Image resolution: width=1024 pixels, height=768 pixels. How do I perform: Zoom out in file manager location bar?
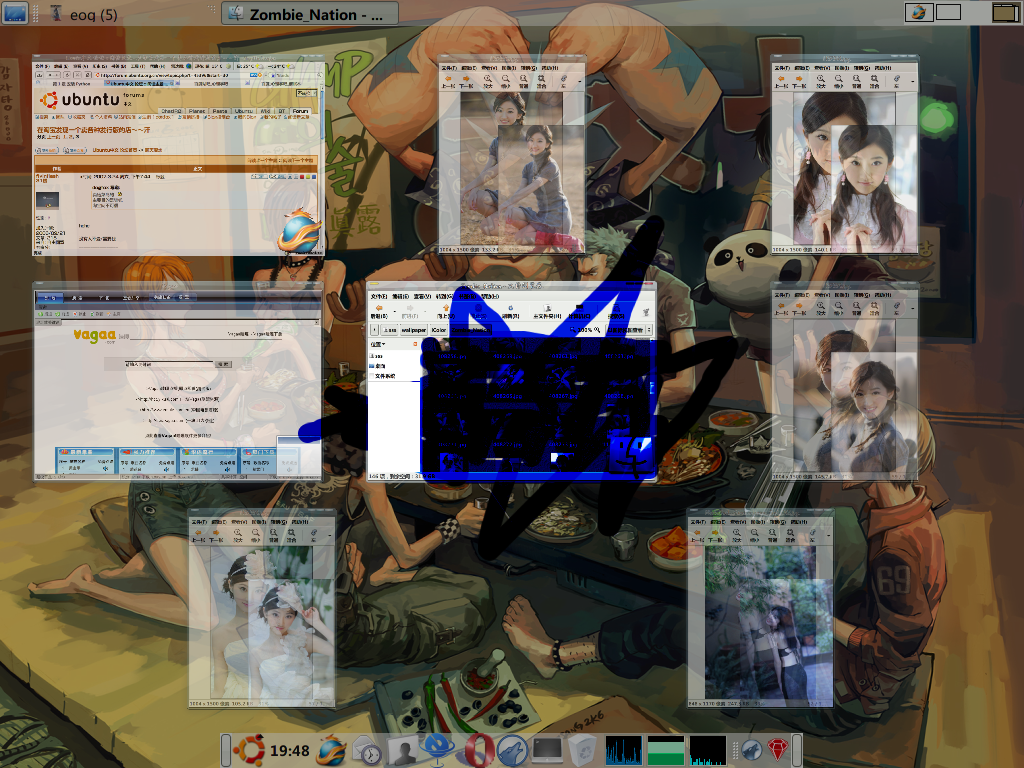(573, 330)
